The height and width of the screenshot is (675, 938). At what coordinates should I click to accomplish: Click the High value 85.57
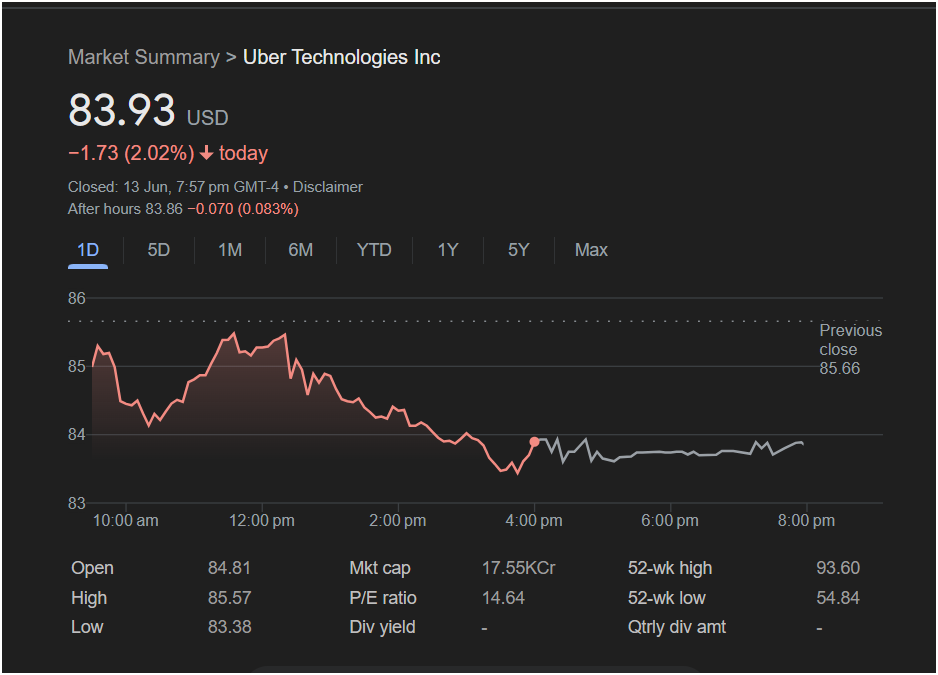(x=229, y=598)
